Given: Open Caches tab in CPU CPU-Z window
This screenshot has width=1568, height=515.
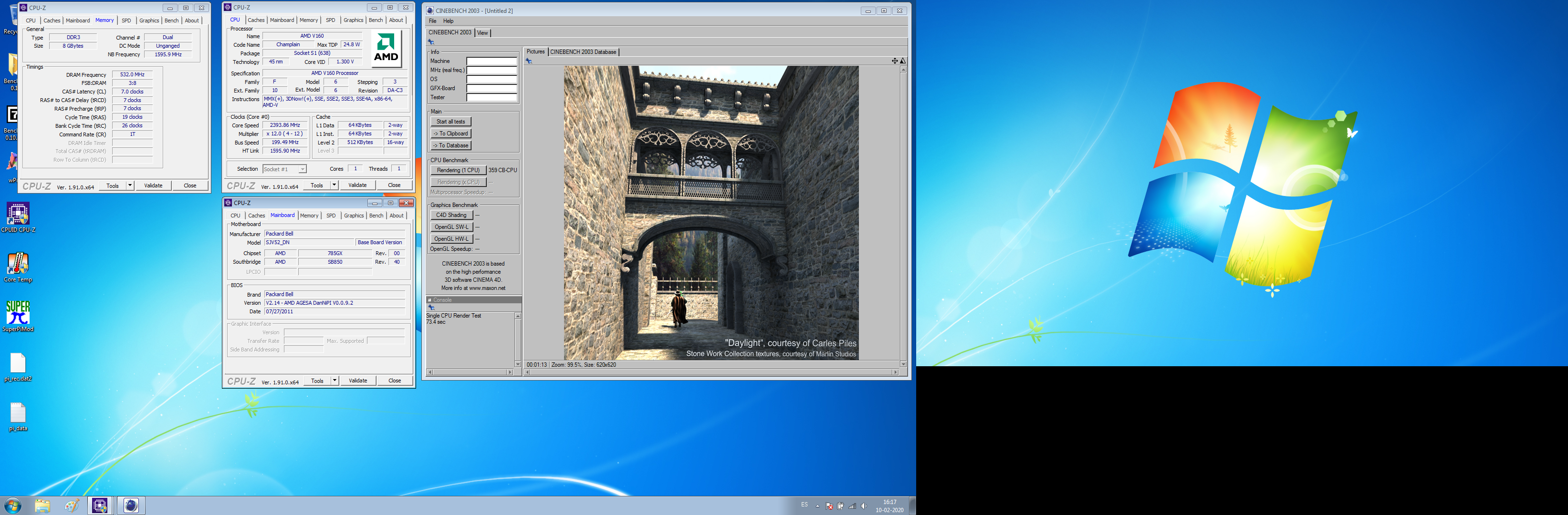Looking at the screenshot, I should [x=256, y=20].
